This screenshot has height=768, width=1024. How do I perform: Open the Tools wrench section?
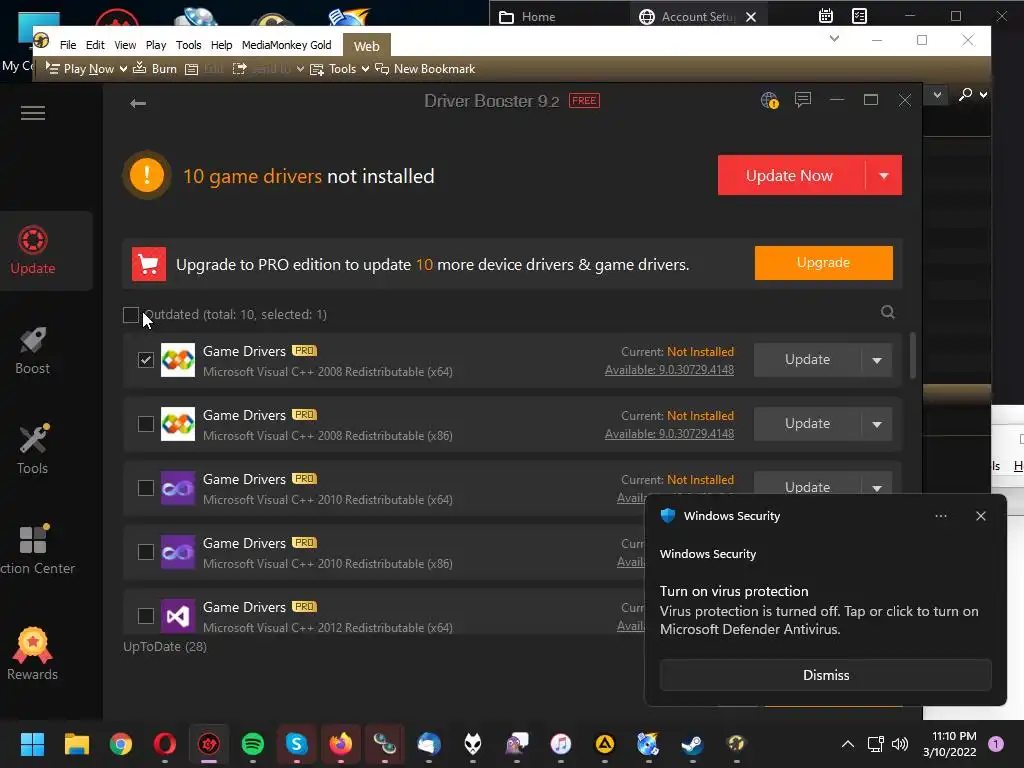tap(33, 450)
